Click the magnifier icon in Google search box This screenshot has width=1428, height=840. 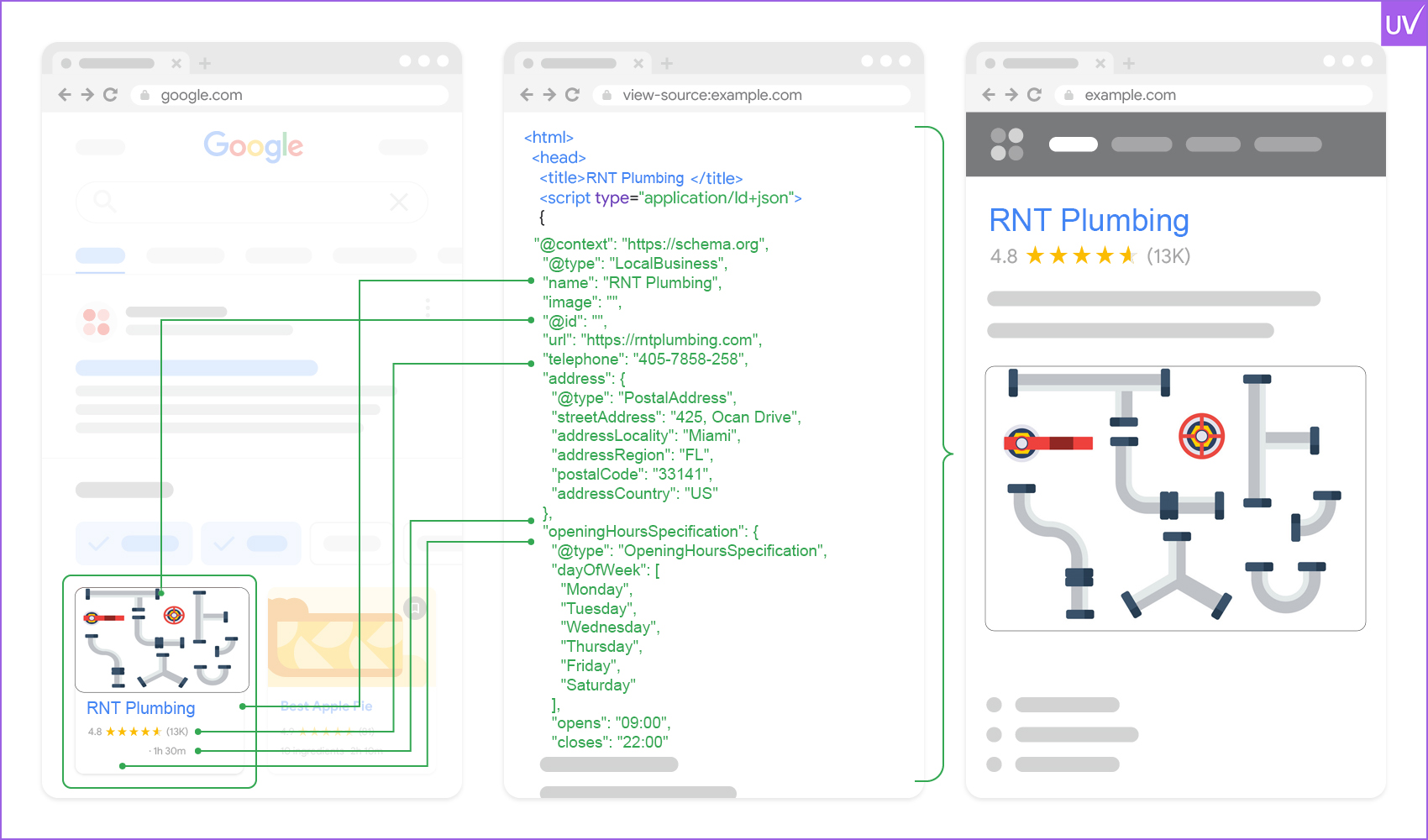104,201
